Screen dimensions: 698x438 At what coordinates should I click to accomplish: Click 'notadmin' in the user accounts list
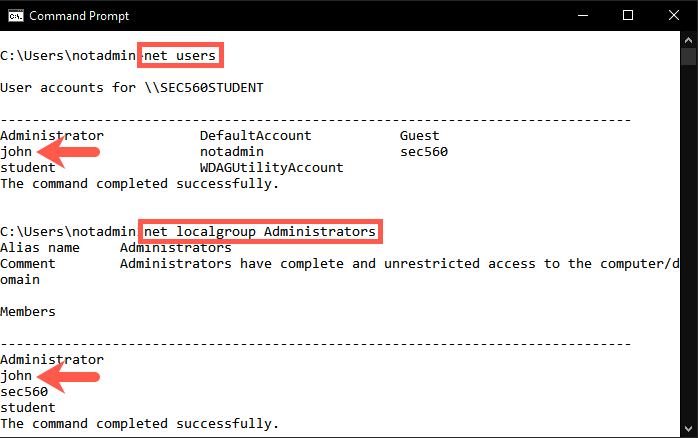(231, 151)
